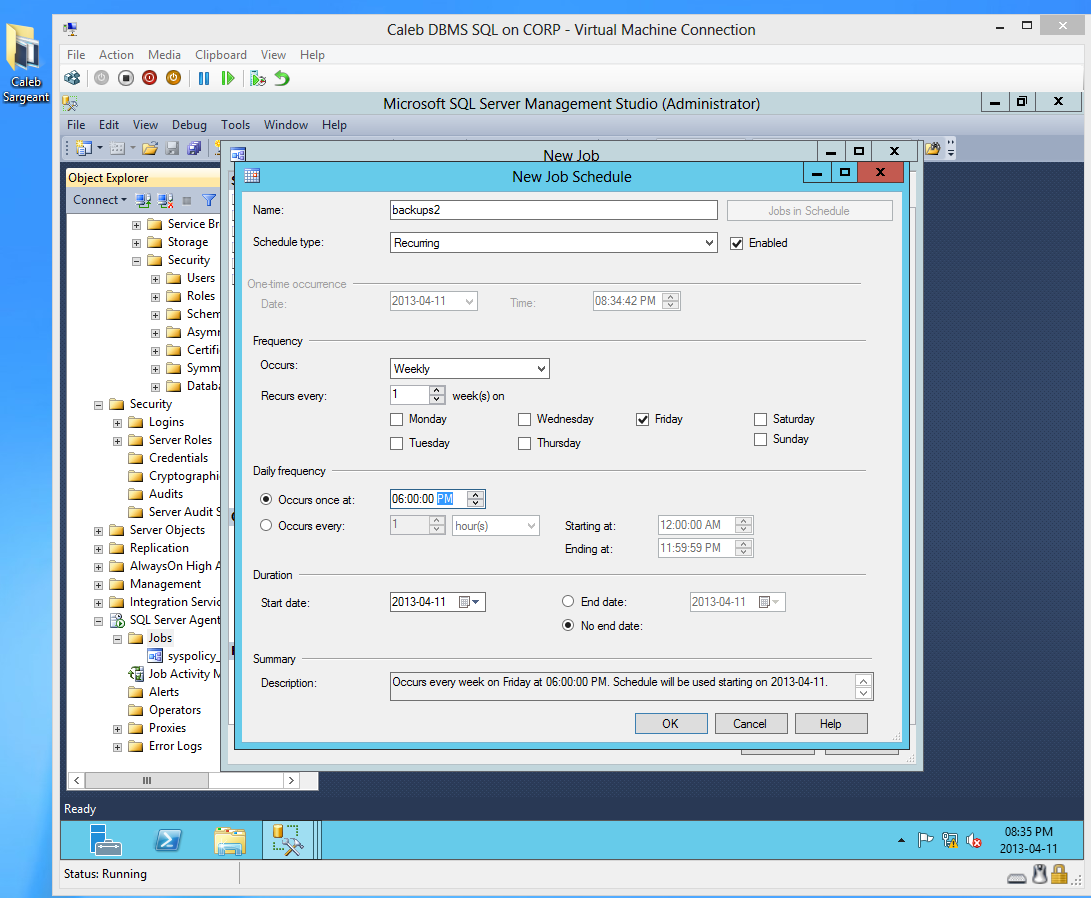
Task: Select the End date radio button
Action: coord(568,601)
